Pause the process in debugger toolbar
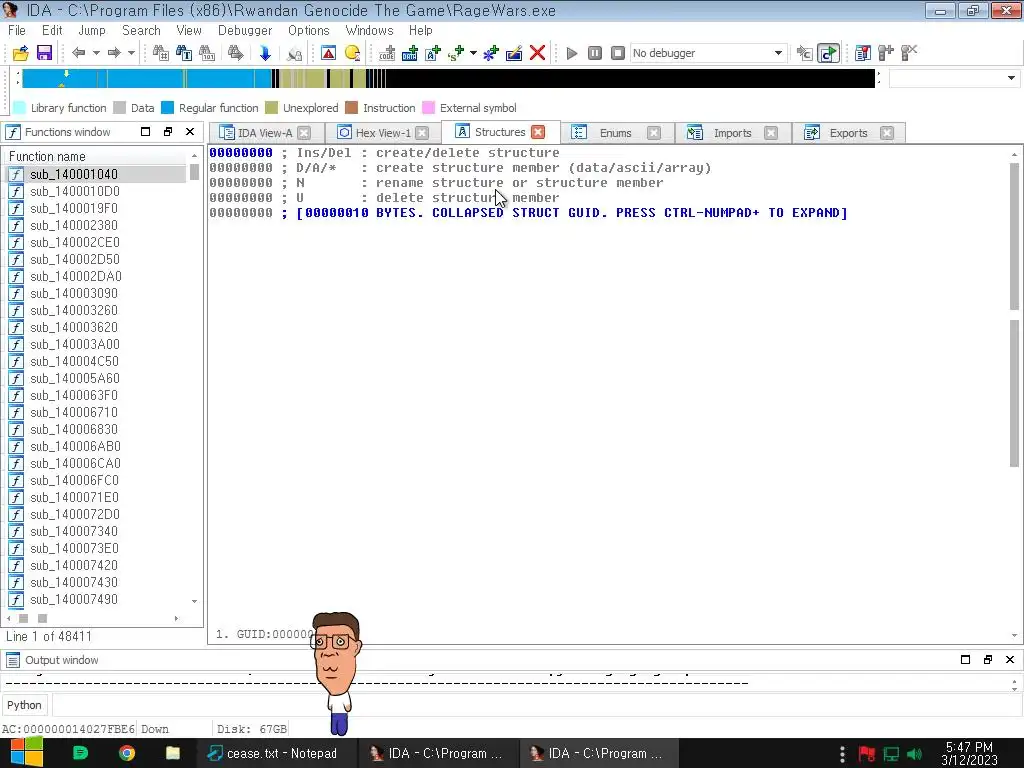Viewport: 1024px width, 768px height. (x=594, y=53)
